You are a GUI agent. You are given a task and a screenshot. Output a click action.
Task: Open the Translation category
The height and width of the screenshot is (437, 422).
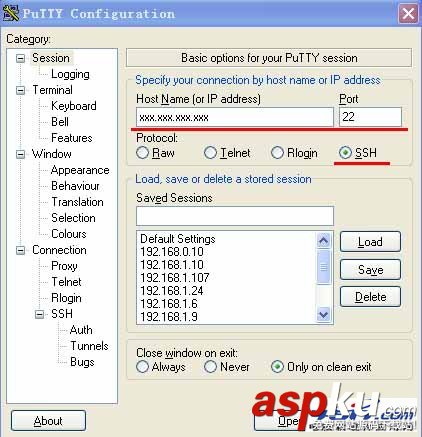tap(77, 202)
